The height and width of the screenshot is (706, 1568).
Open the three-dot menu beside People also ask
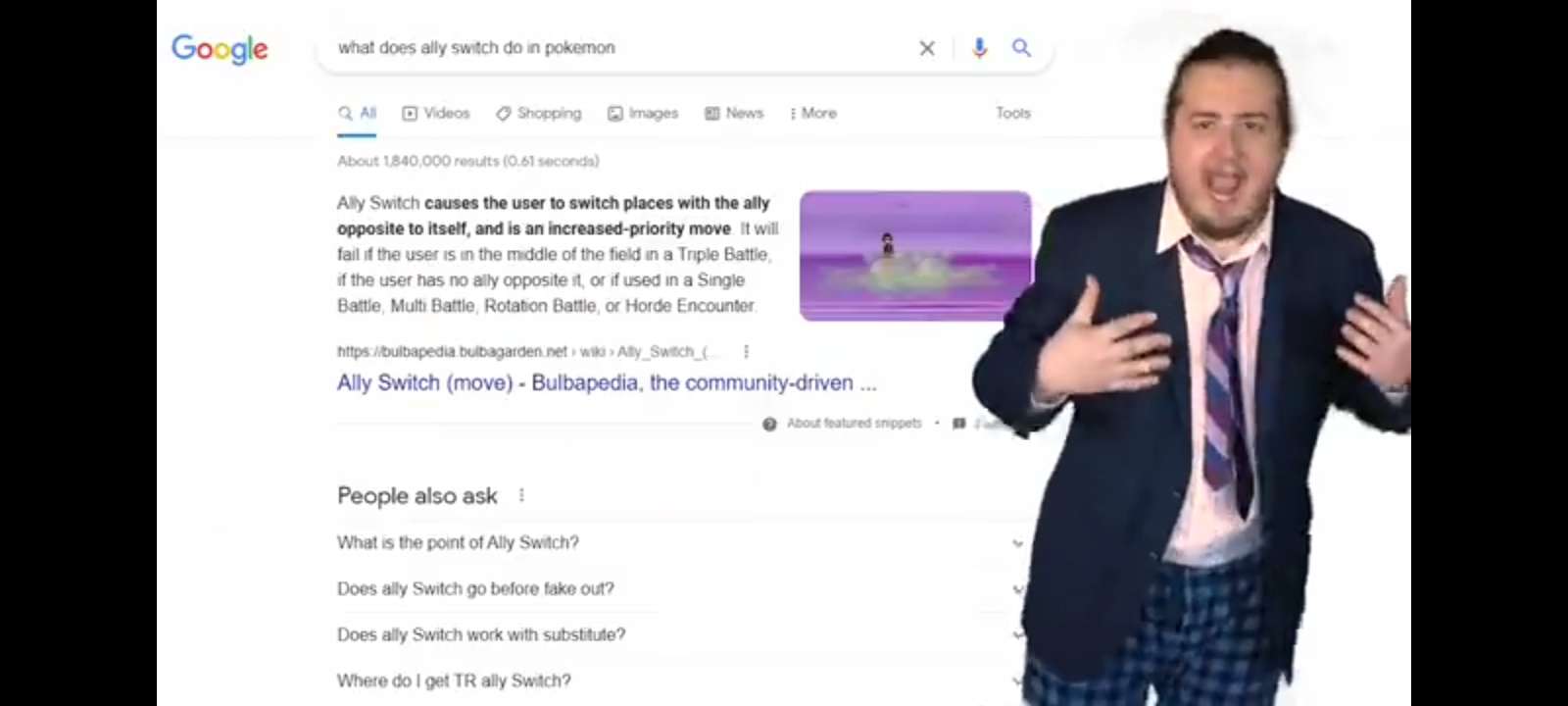click(521, 495)
